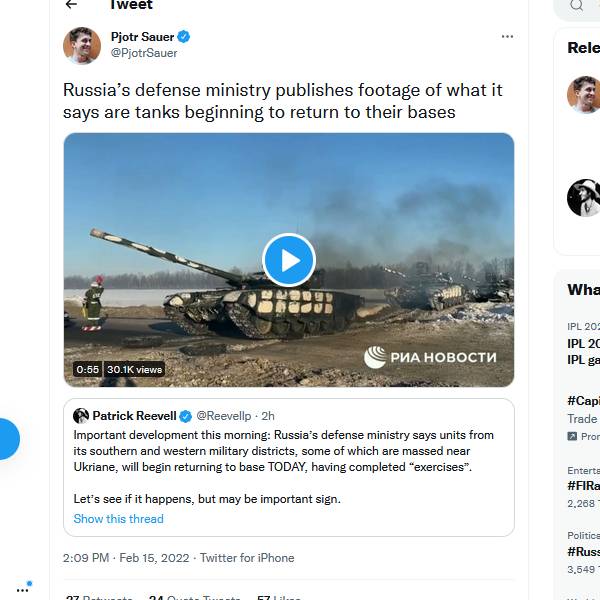The image size is (600, 600).
Task: Click Patrick Reevell's small avatar in quoted tweet
Action: (x=81, y=416)
